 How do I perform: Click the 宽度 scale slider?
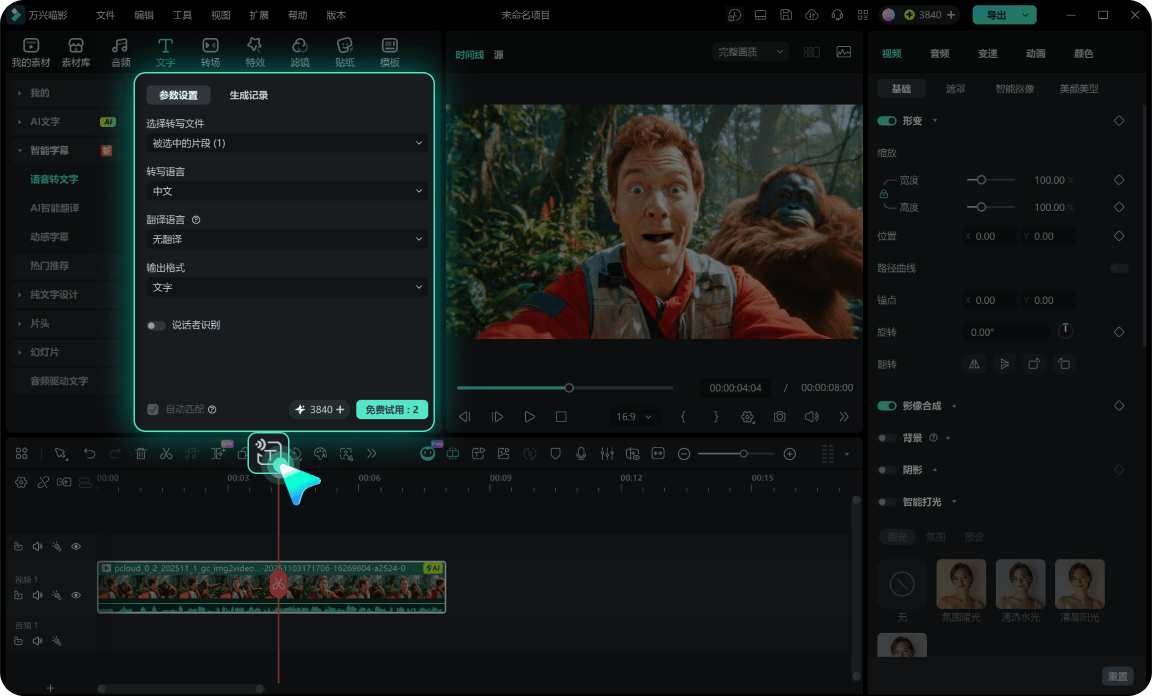pyautogui.click(x=991, y=180)
